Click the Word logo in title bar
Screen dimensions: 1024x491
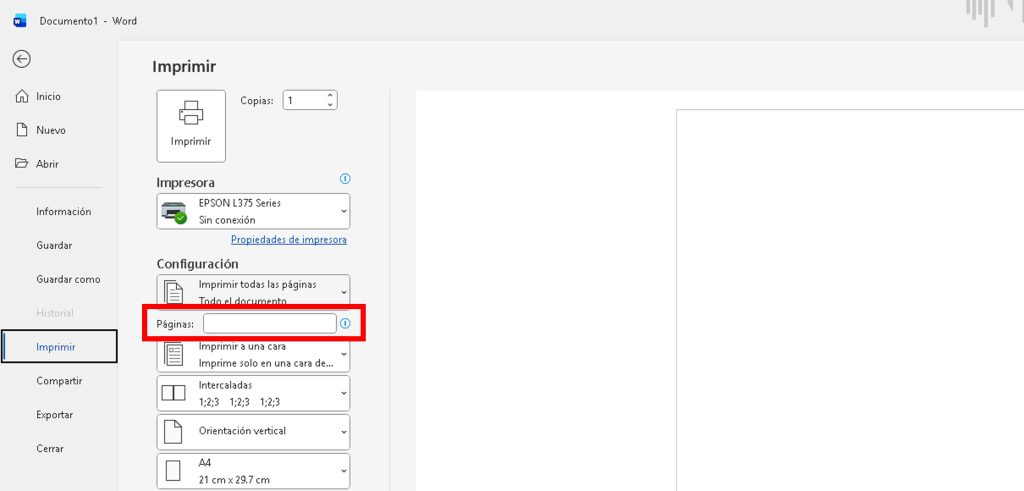pos(20,20)
